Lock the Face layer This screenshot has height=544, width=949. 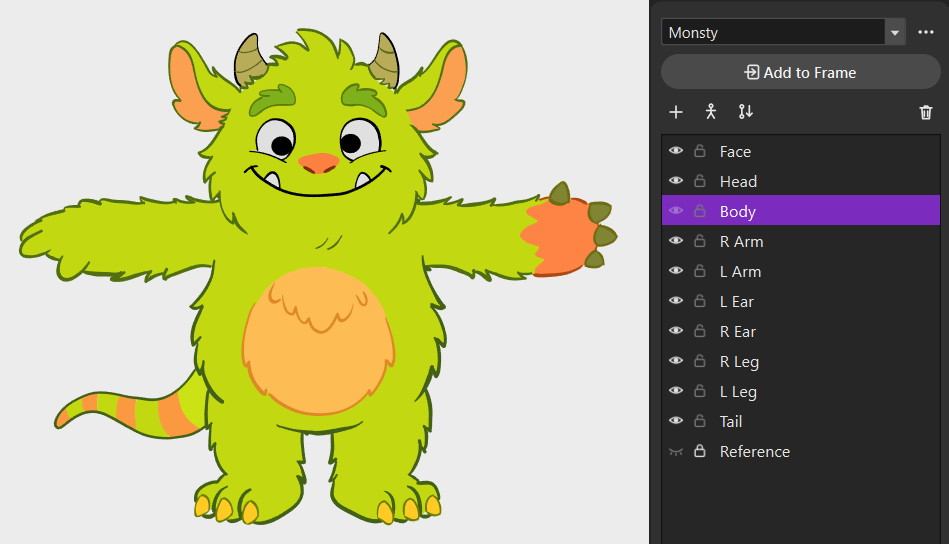pos(700,151)
